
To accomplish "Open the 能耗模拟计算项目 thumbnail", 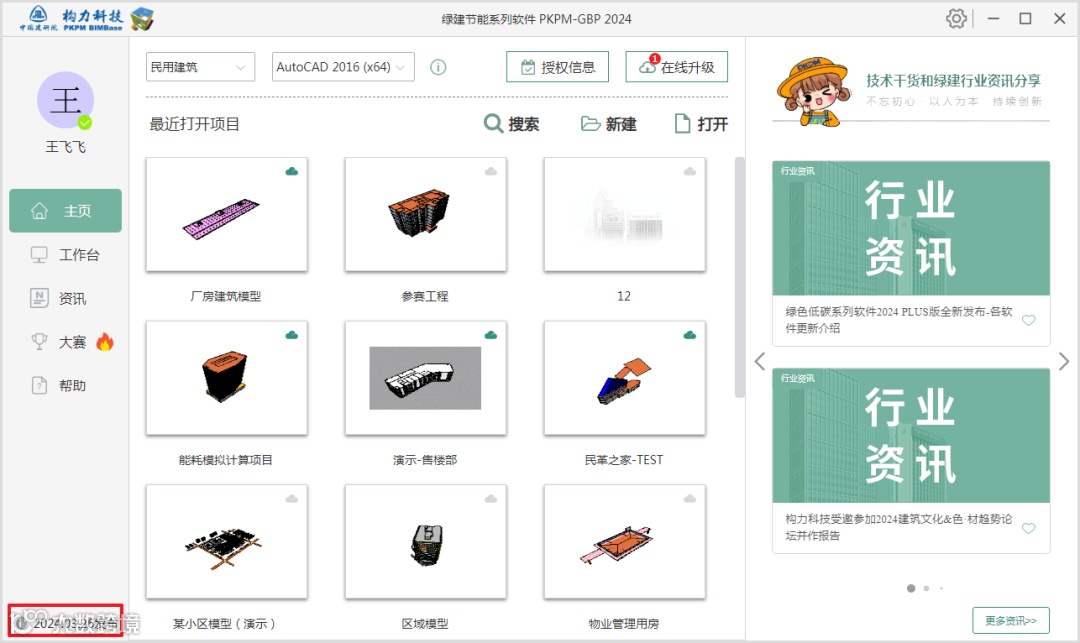I will coord(227,378).
